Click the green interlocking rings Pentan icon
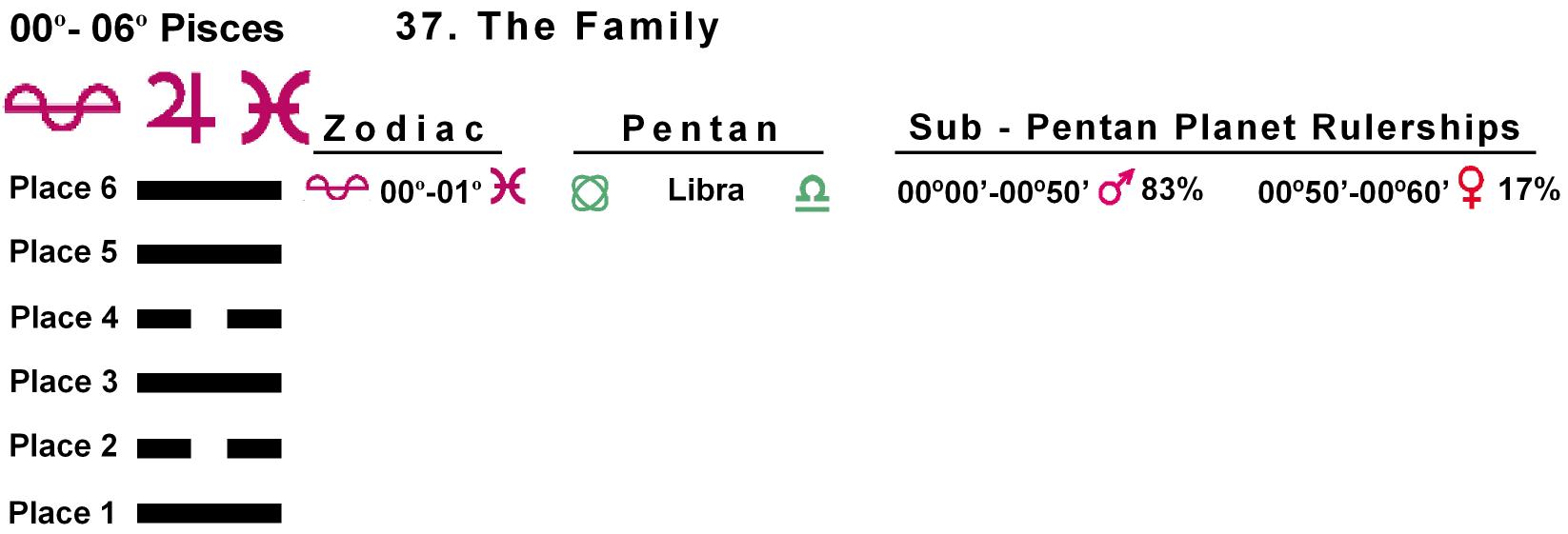Viewport: 1568px width, 534px height. coord(590,194)
